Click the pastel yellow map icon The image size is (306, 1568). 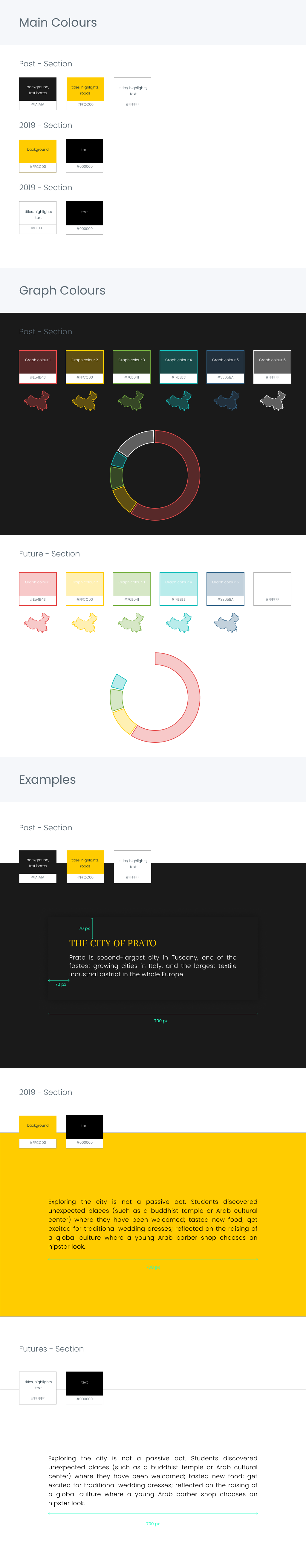(84, 623)
